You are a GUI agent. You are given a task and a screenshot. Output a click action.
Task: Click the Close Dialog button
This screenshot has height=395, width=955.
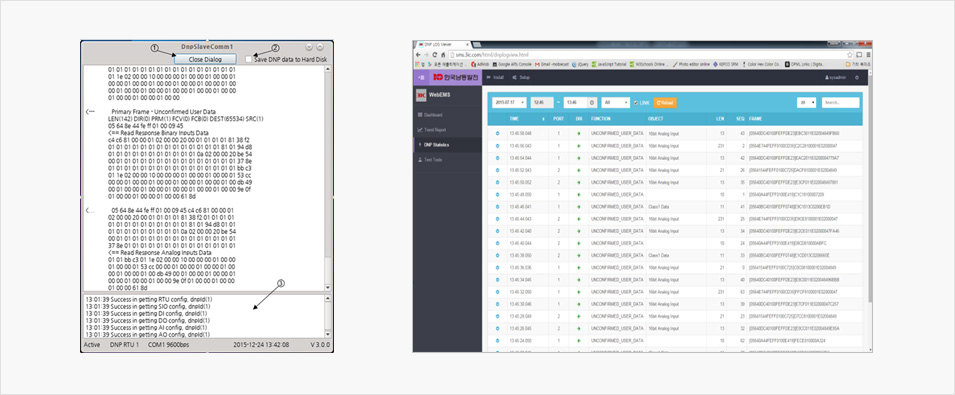point(205,59)
